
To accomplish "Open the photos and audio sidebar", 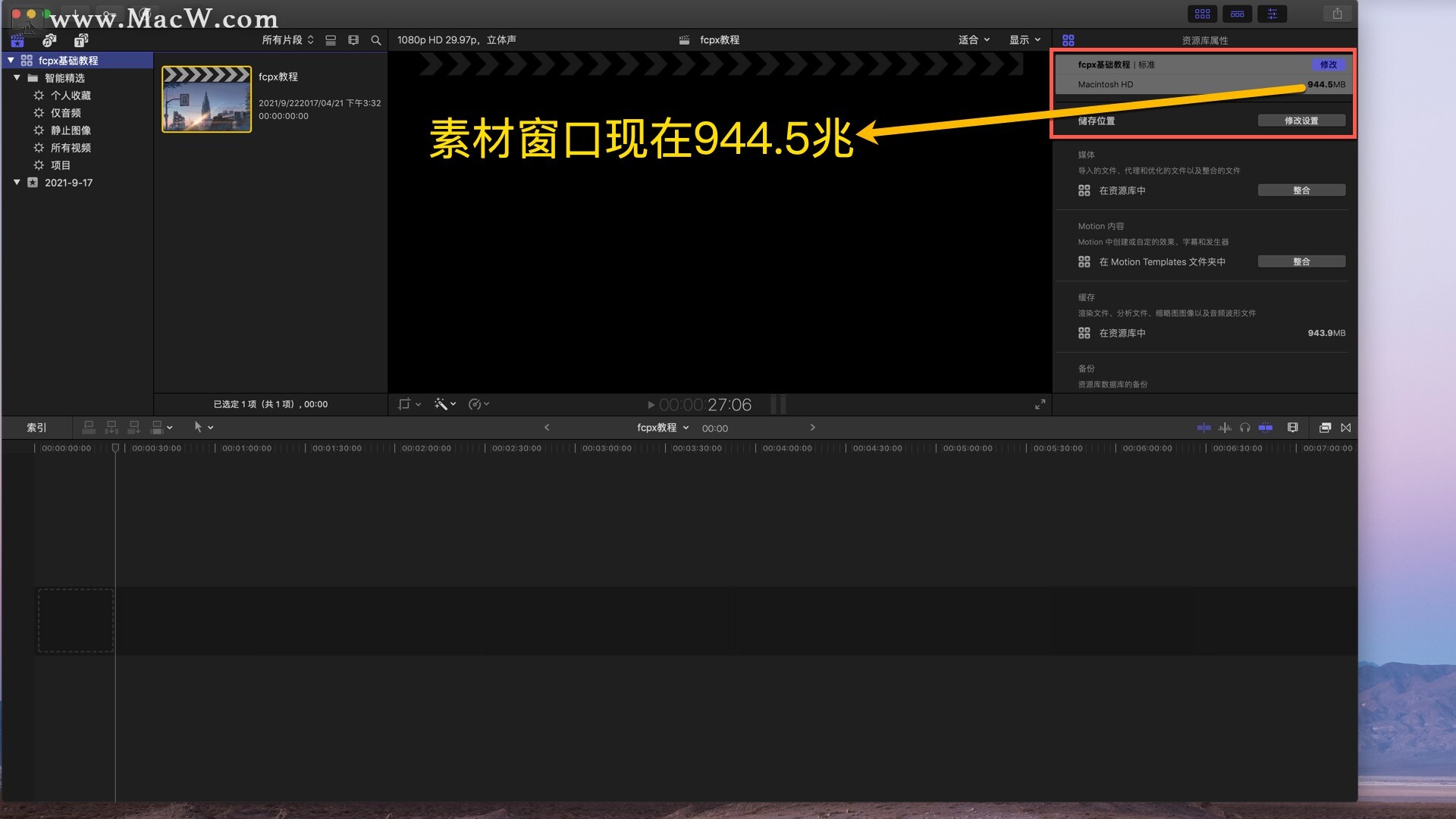I will (x=49, y=40).
